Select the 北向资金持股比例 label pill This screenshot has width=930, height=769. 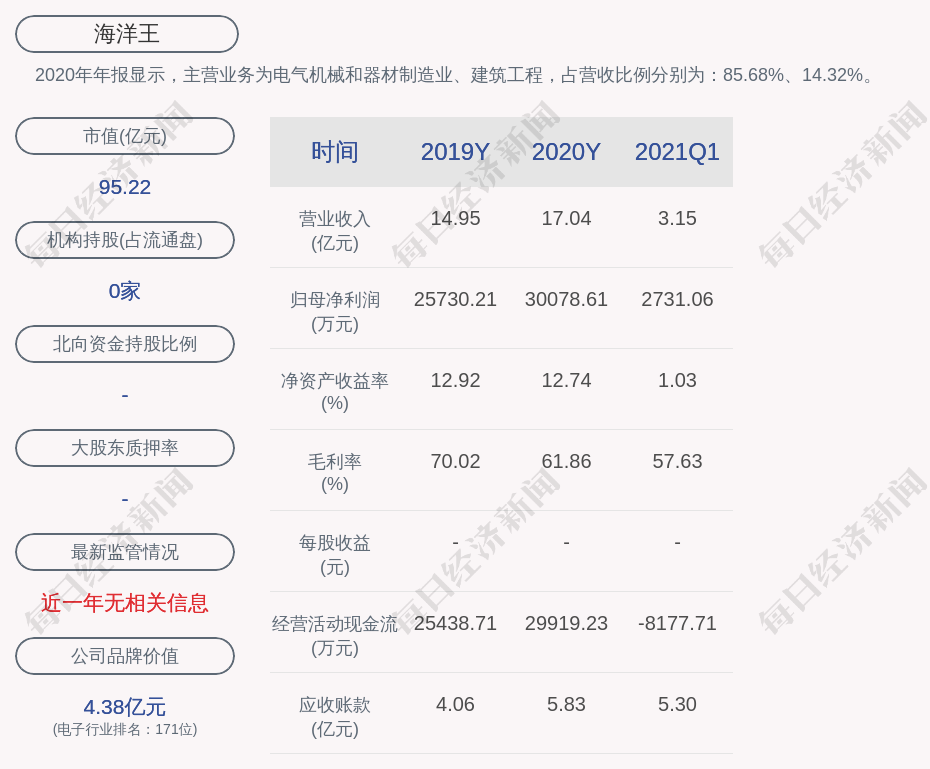pyautogui.click(x=125, y=344)
